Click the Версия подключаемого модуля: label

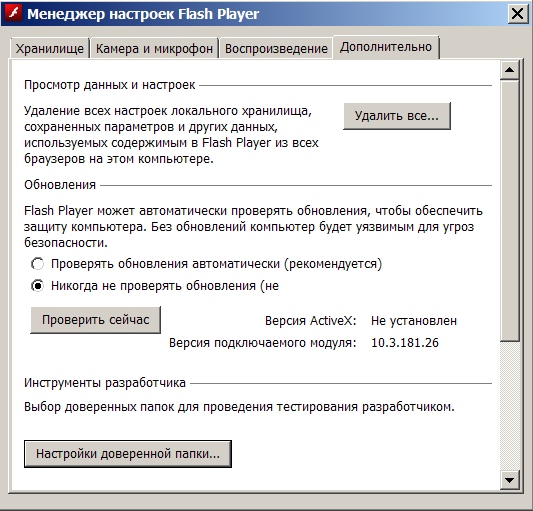262,343
